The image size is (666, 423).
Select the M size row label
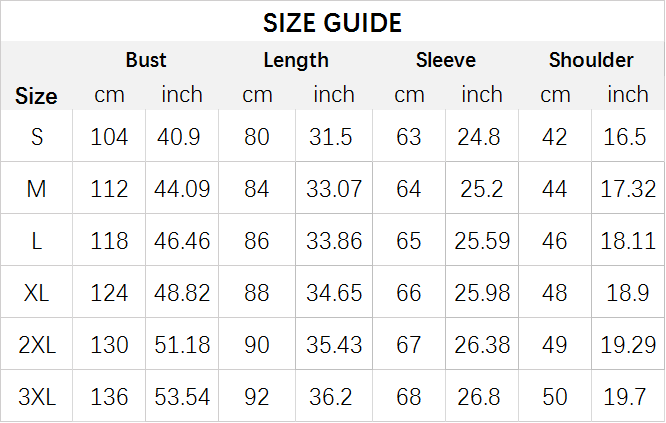click(x=37, y=189)
